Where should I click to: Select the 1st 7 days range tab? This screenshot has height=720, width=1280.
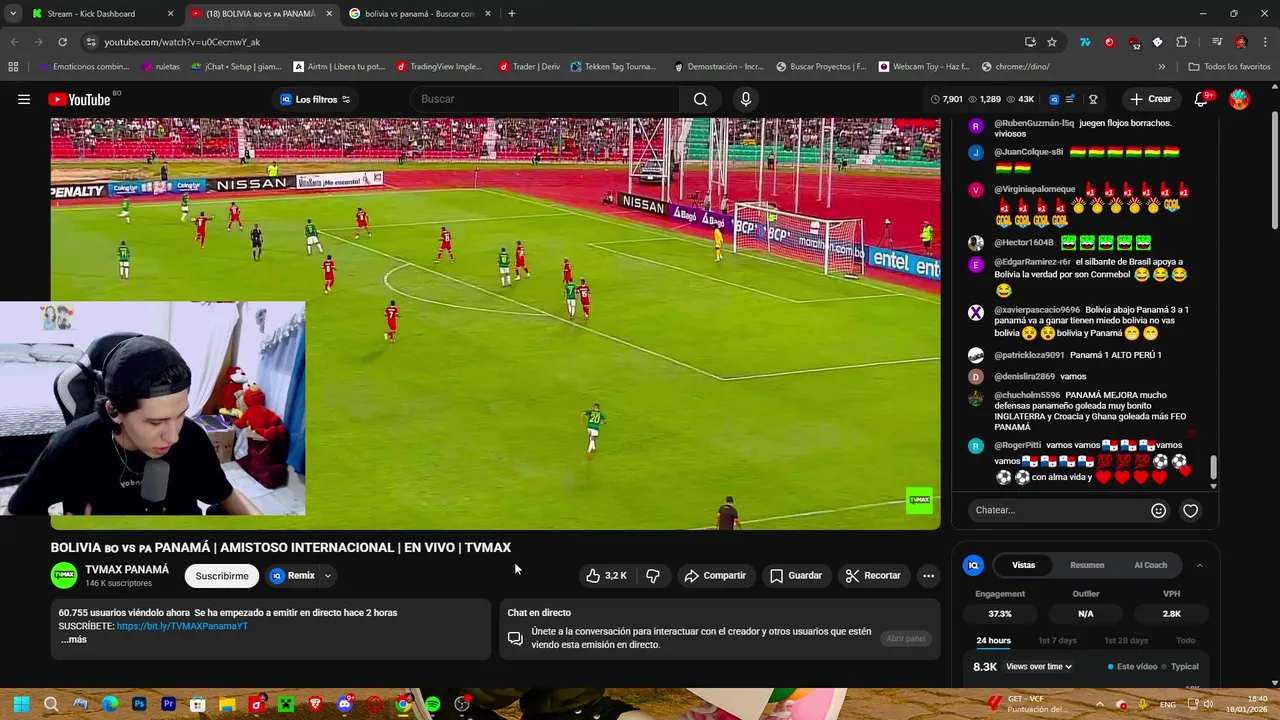point(1057,641)
